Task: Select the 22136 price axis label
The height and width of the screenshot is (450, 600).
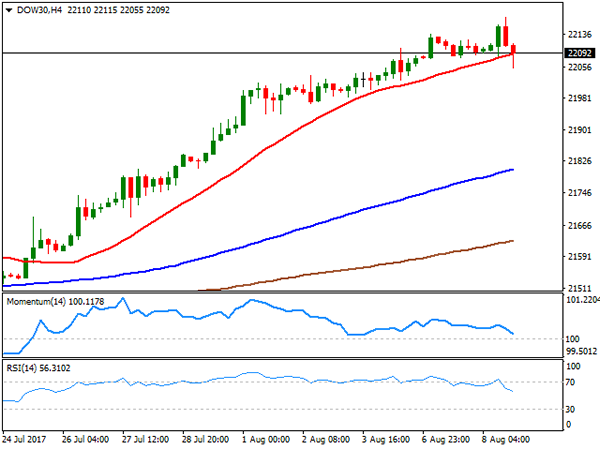Action: tap(580, 35)
